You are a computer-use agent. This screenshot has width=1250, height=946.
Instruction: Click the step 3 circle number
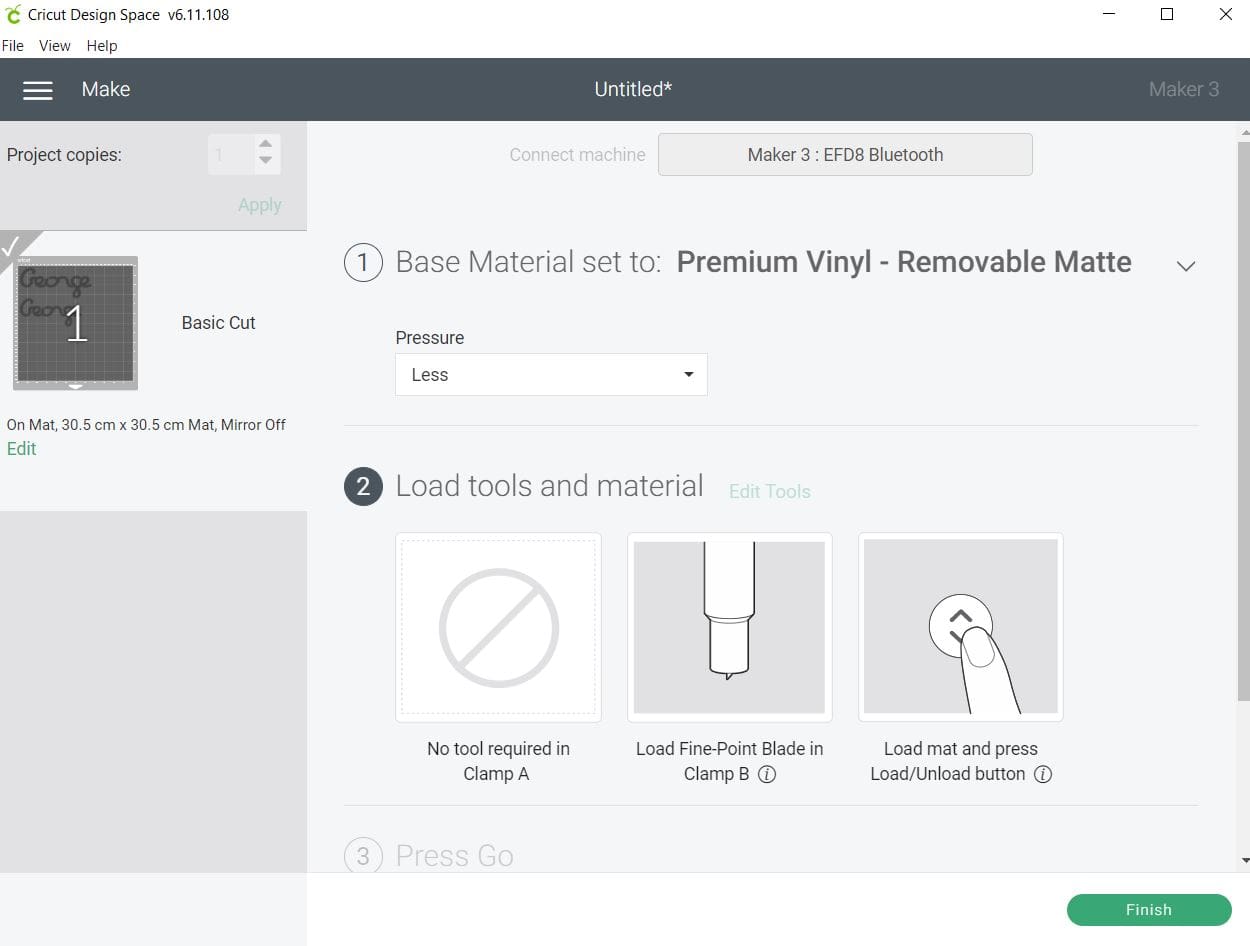coord(363,856)
